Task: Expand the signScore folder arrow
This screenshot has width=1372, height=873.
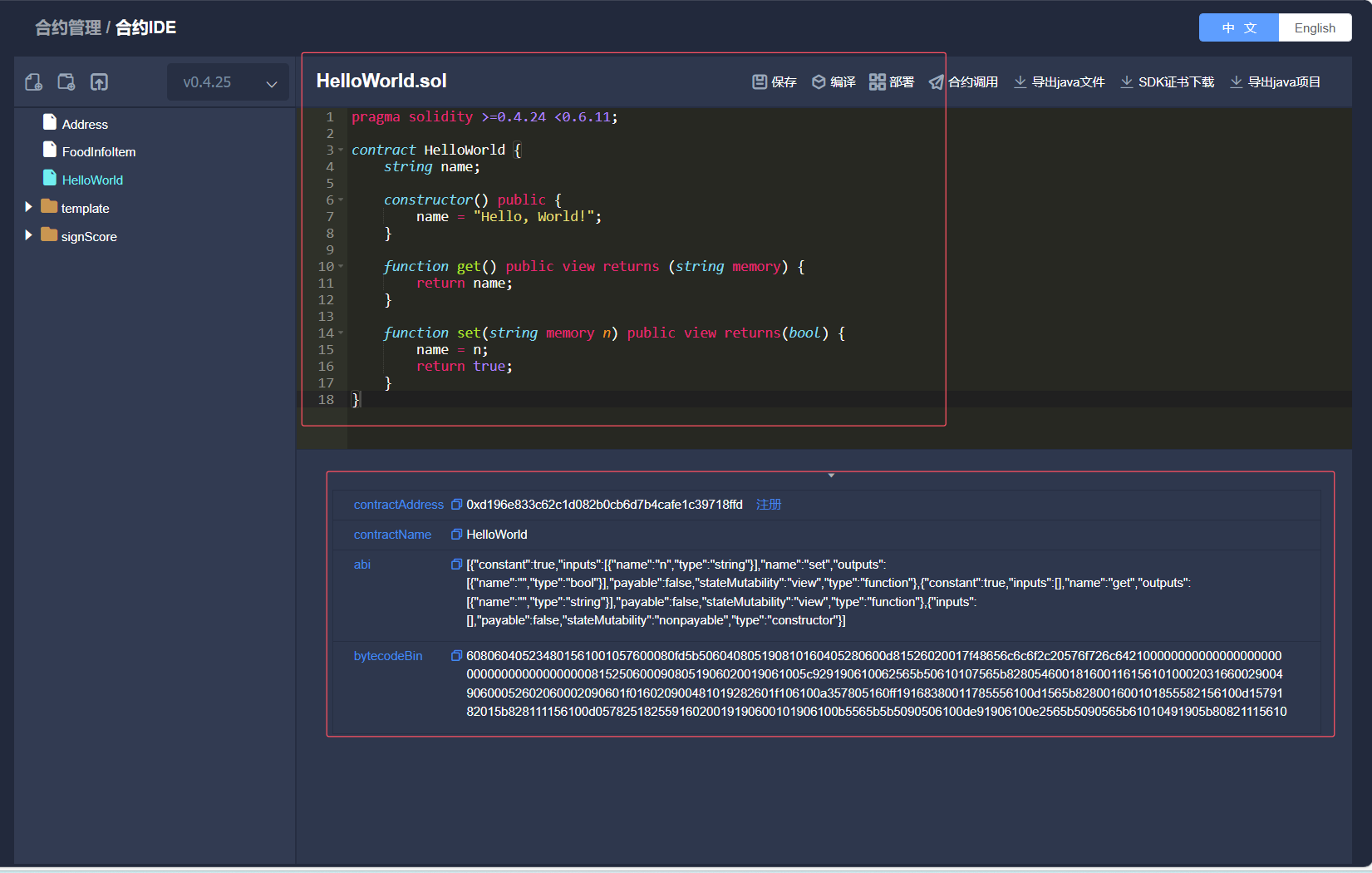Action: [x=28, y=235]
